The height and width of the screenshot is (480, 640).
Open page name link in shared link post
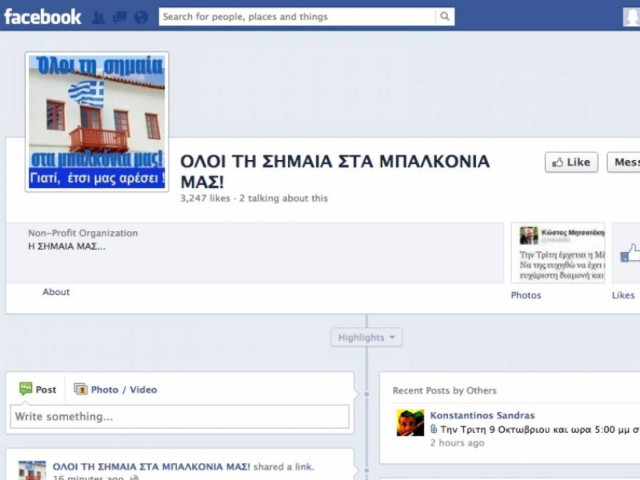[151, 467]
